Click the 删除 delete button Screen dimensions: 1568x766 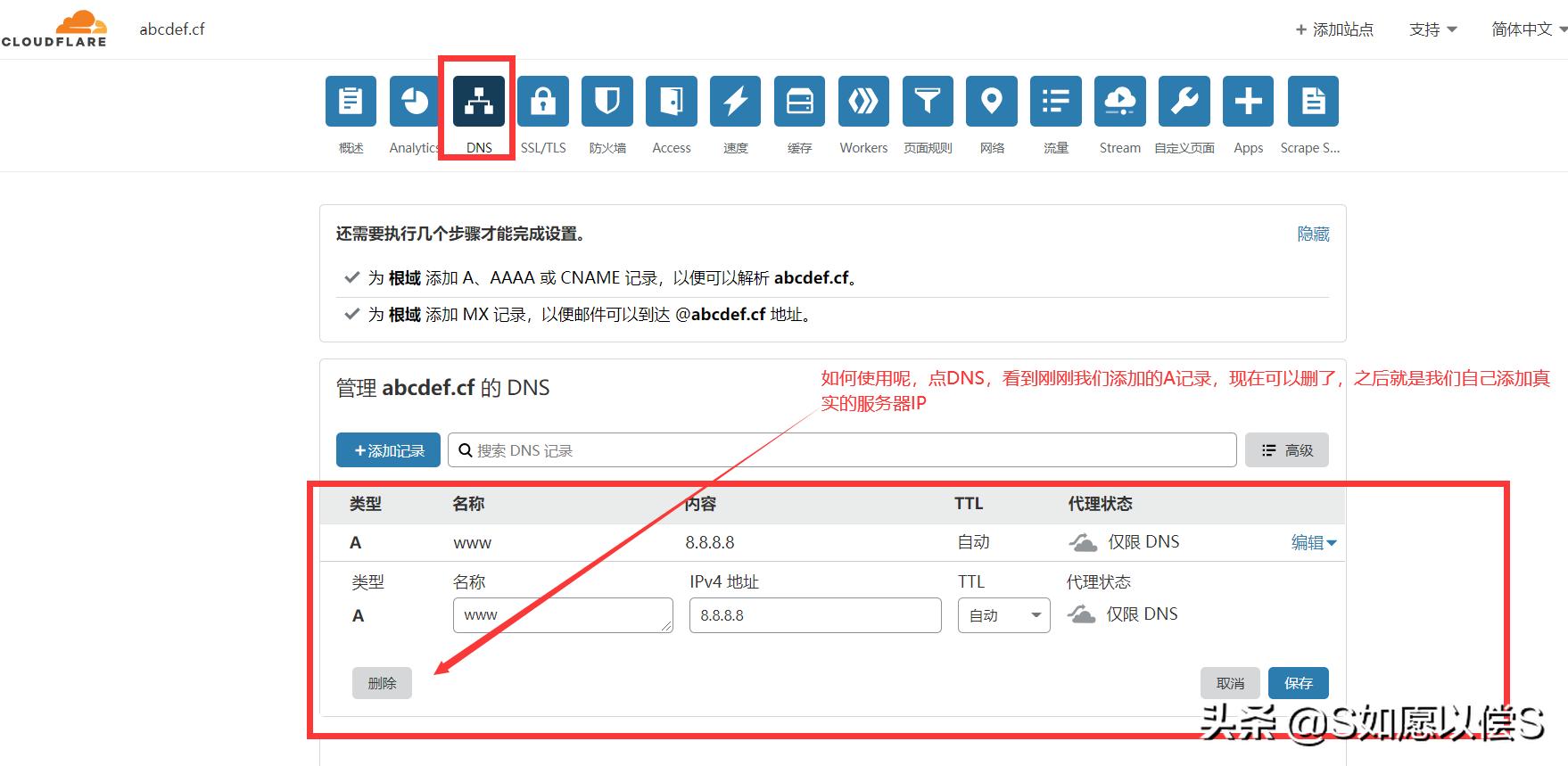[382, 683]
